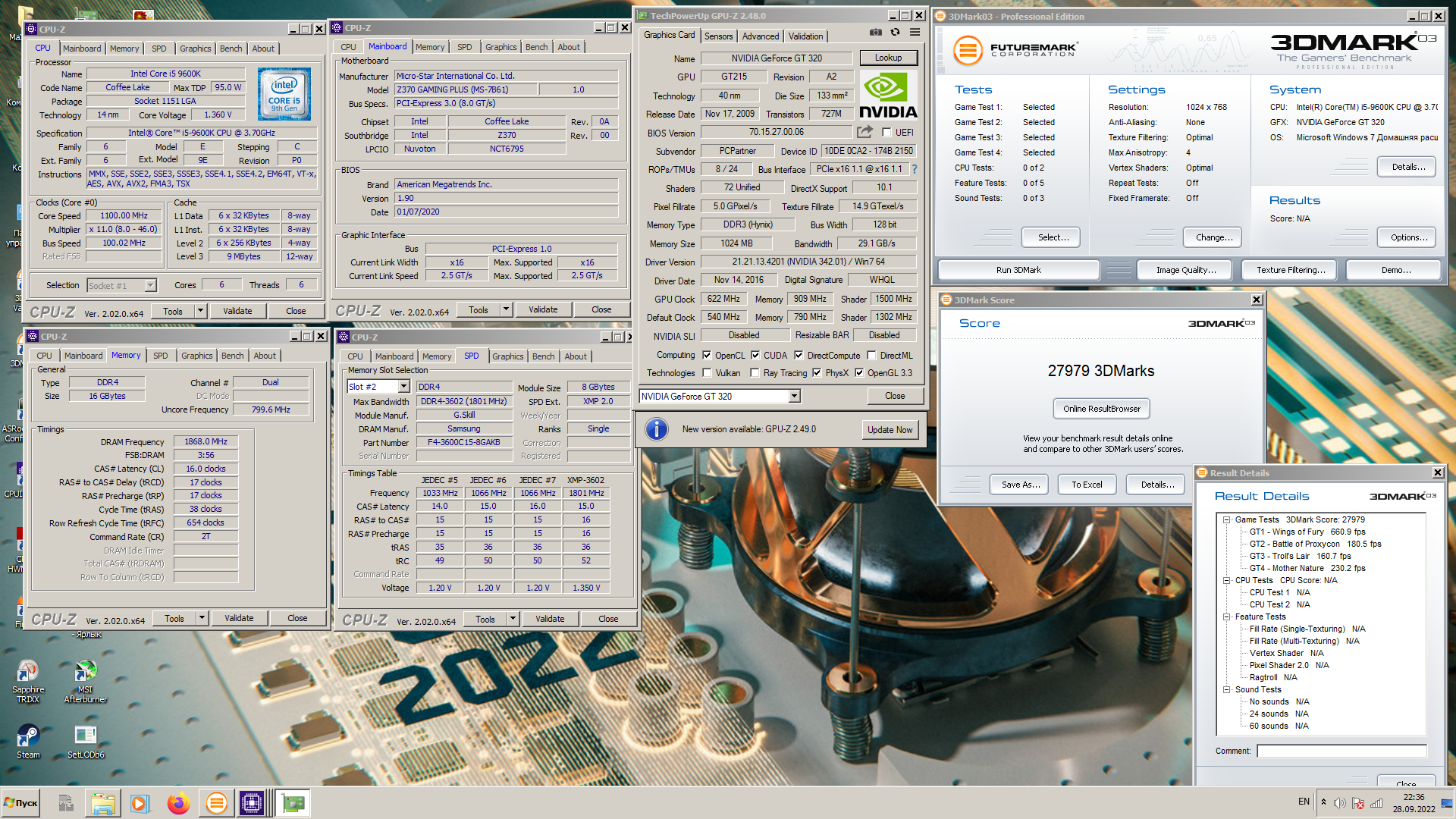Take a GPU-Z screenshot with camera icon
The height and width of the screenshot is (819, 1456).
pyautogui.click(x=876, y=32)
